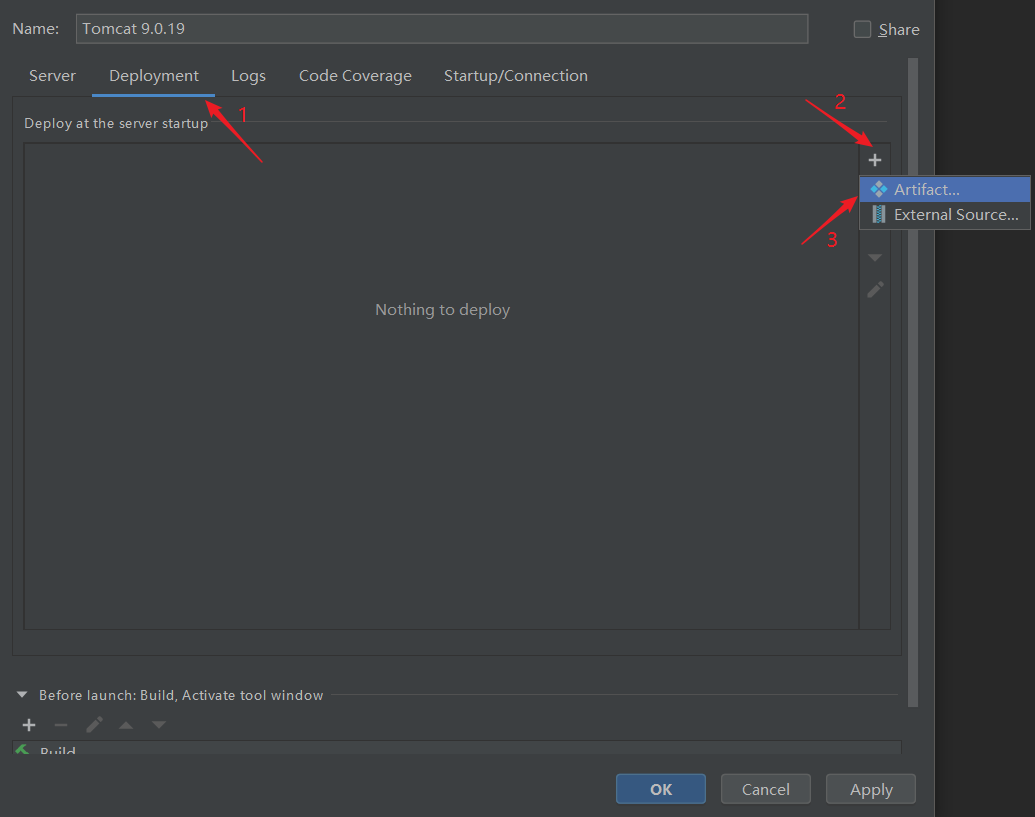Click the Name field containing Tomcat 9.0.19
This screenshot has height=817, width=1035.
point(442,29)
